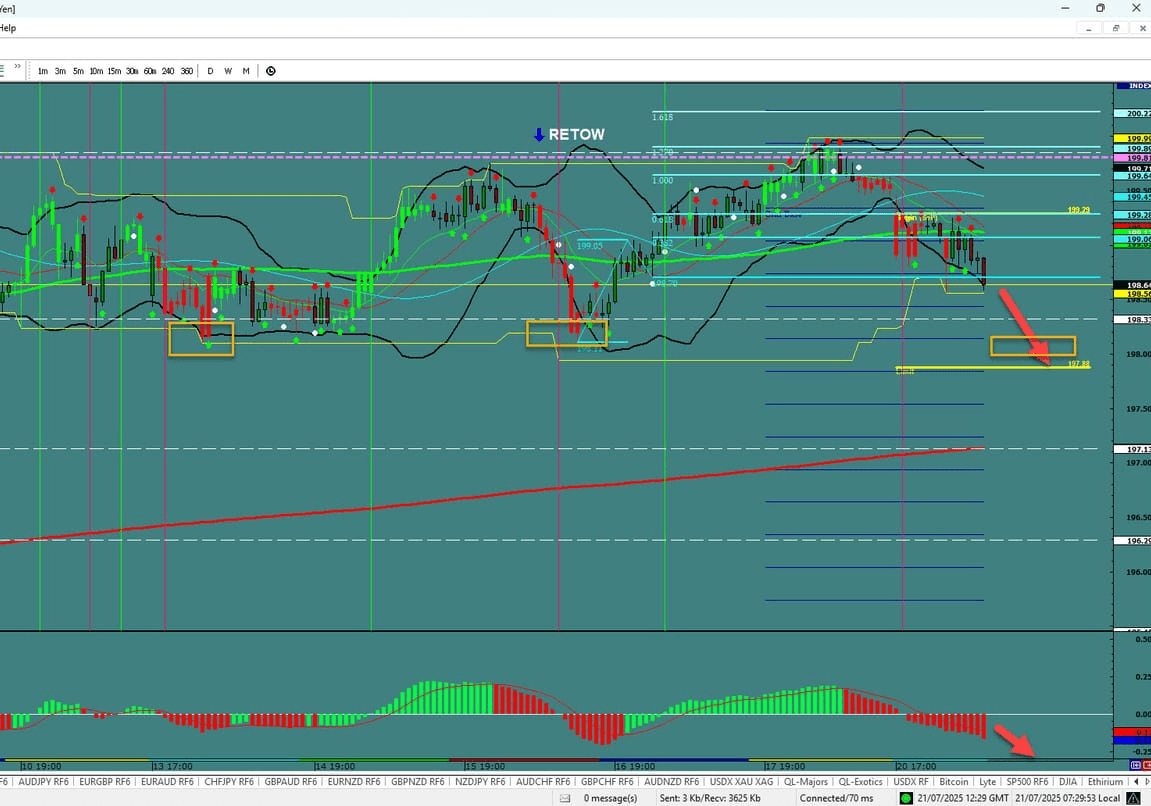Switch to the Bitcoin tab
Viewport: 1151px width, 806px height.
tap(953, 781)
